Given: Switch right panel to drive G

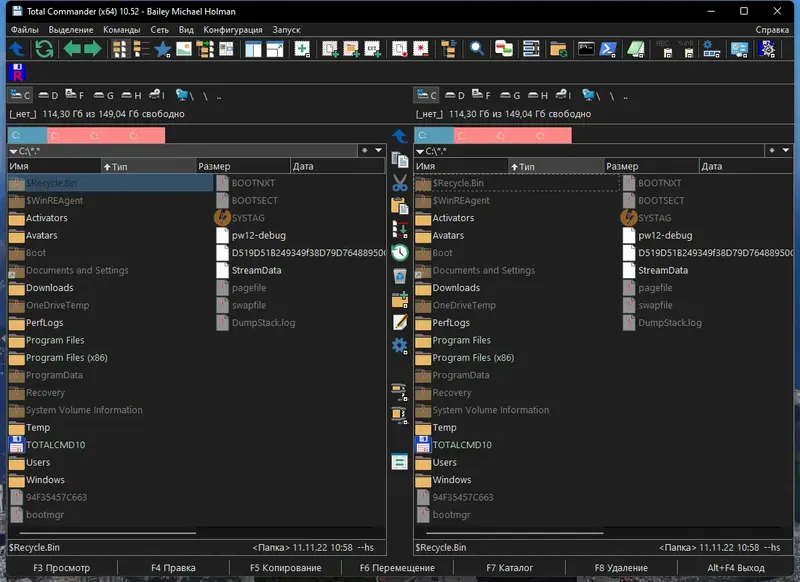Looking at the screenshot, I should pos(509,96).
